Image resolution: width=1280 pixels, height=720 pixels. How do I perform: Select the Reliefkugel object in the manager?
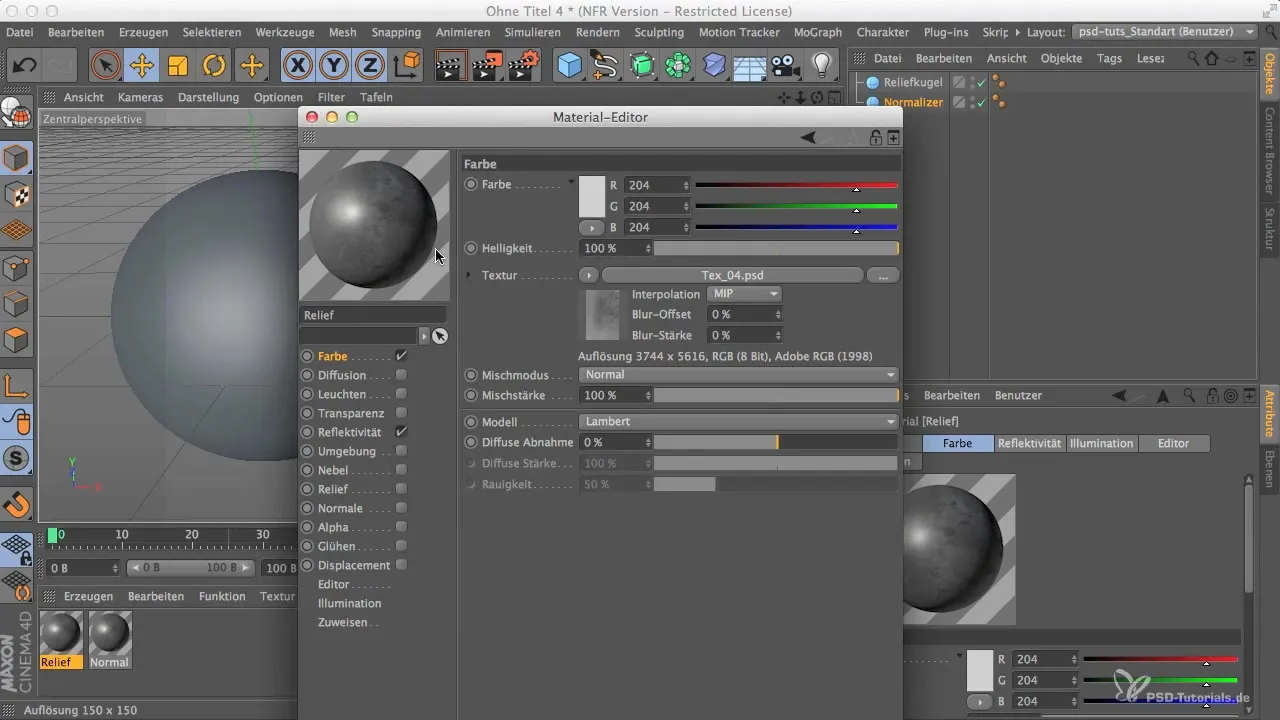(x=912, y=82)
